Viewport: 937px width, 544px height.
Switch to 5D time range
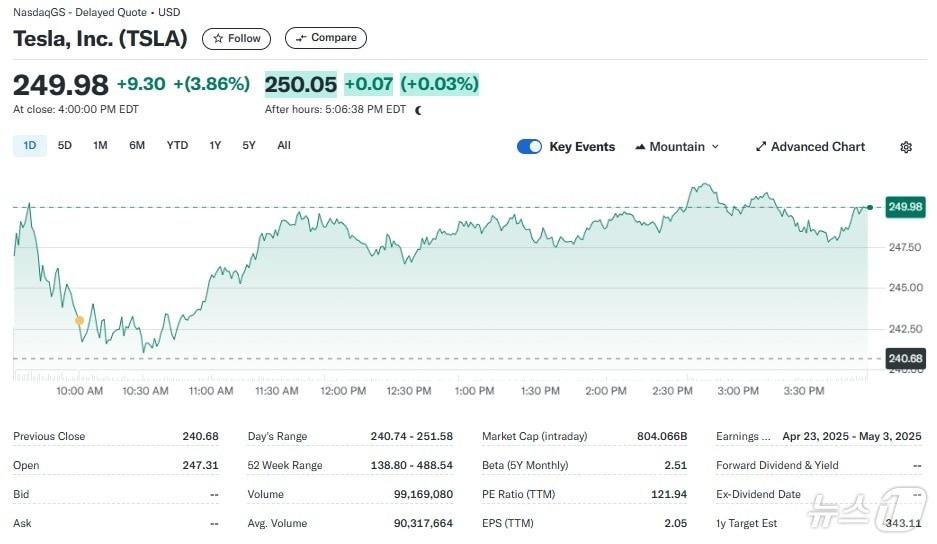tap(65, 146)
